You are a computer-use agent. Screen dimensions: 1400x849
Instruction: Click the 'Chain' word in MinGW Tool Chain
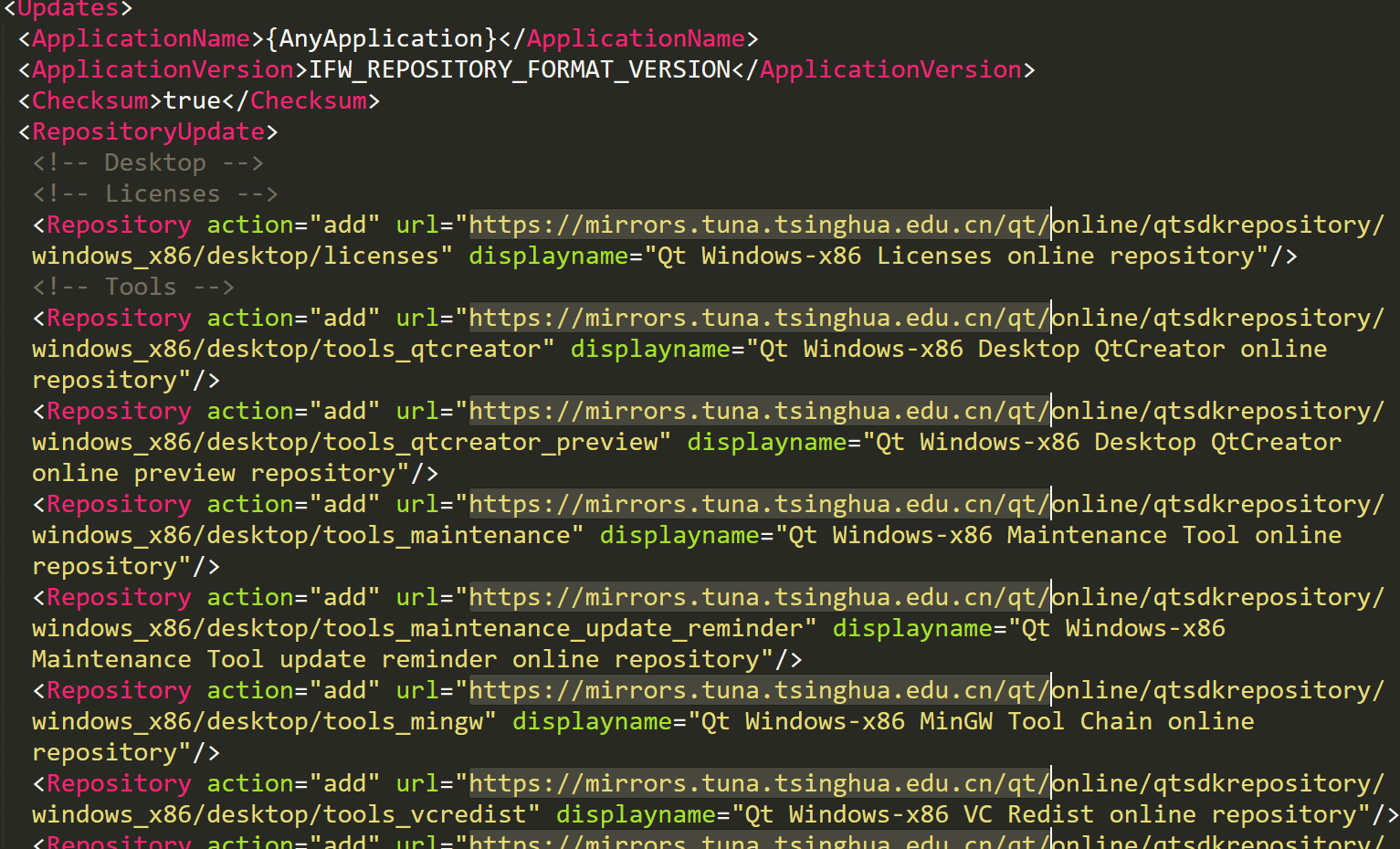(x=1116, y=721)
